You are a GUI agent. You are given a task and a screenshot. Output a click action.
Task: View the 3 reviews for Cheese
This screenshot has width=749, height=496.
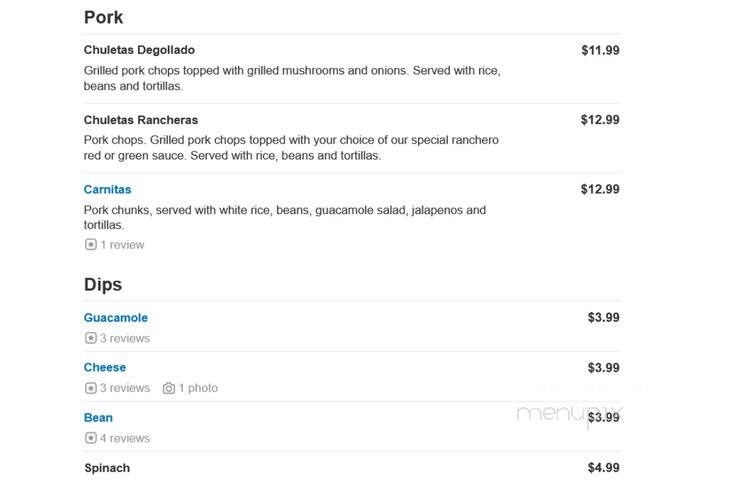[125, 388]
